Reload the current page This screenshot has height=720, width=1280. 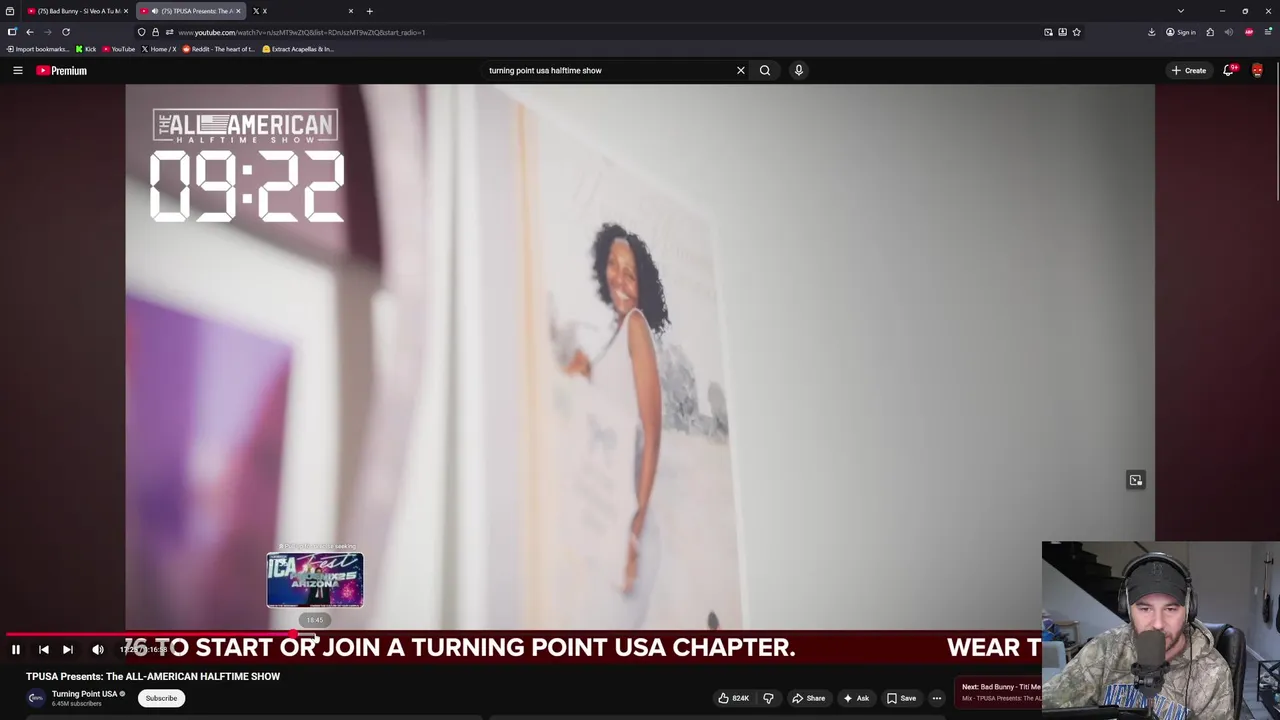(66, 32)
